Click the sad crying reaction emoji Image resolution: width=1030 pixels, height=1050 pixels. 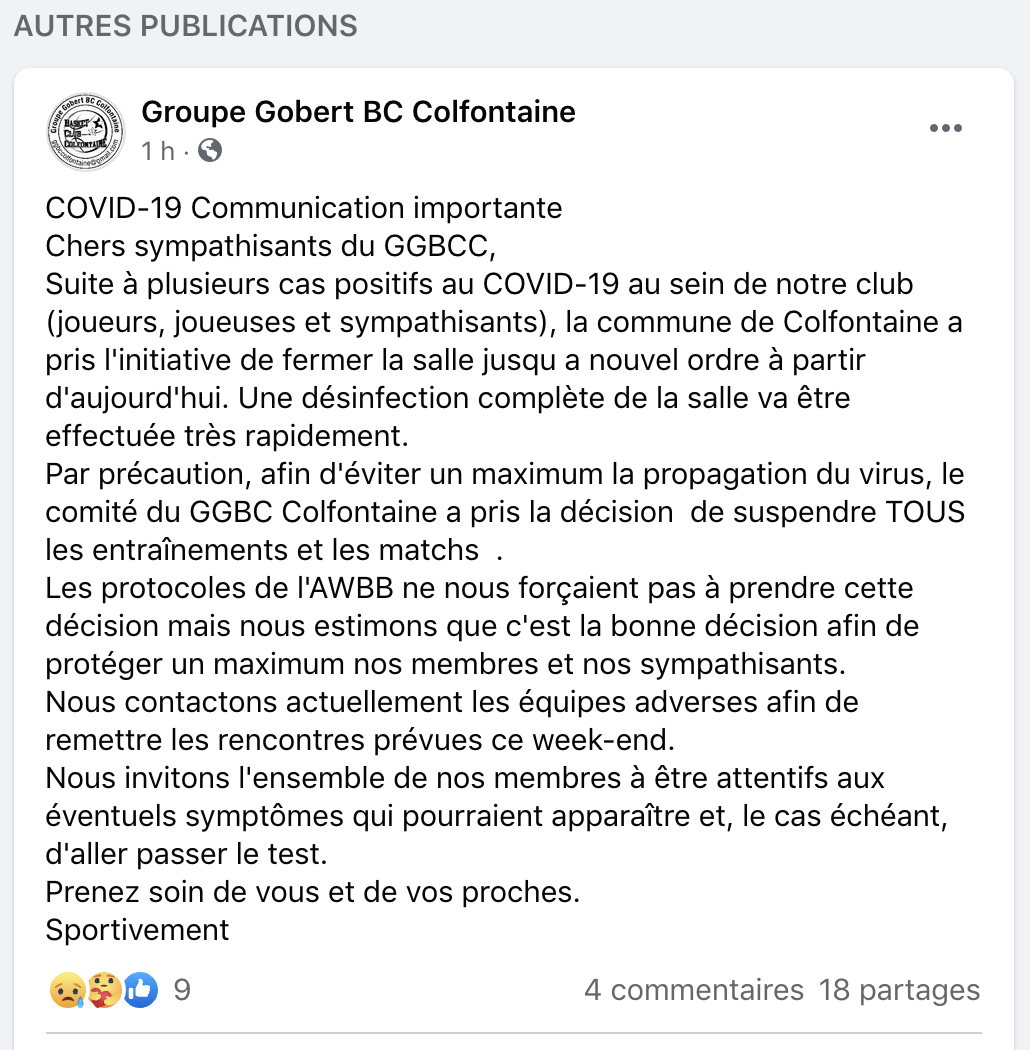(x=66, y=990)
